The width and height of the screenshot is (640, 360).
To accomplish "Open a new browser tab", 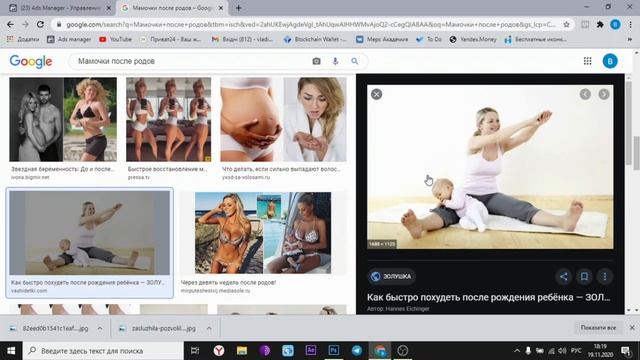I will (x=239, y=8).
